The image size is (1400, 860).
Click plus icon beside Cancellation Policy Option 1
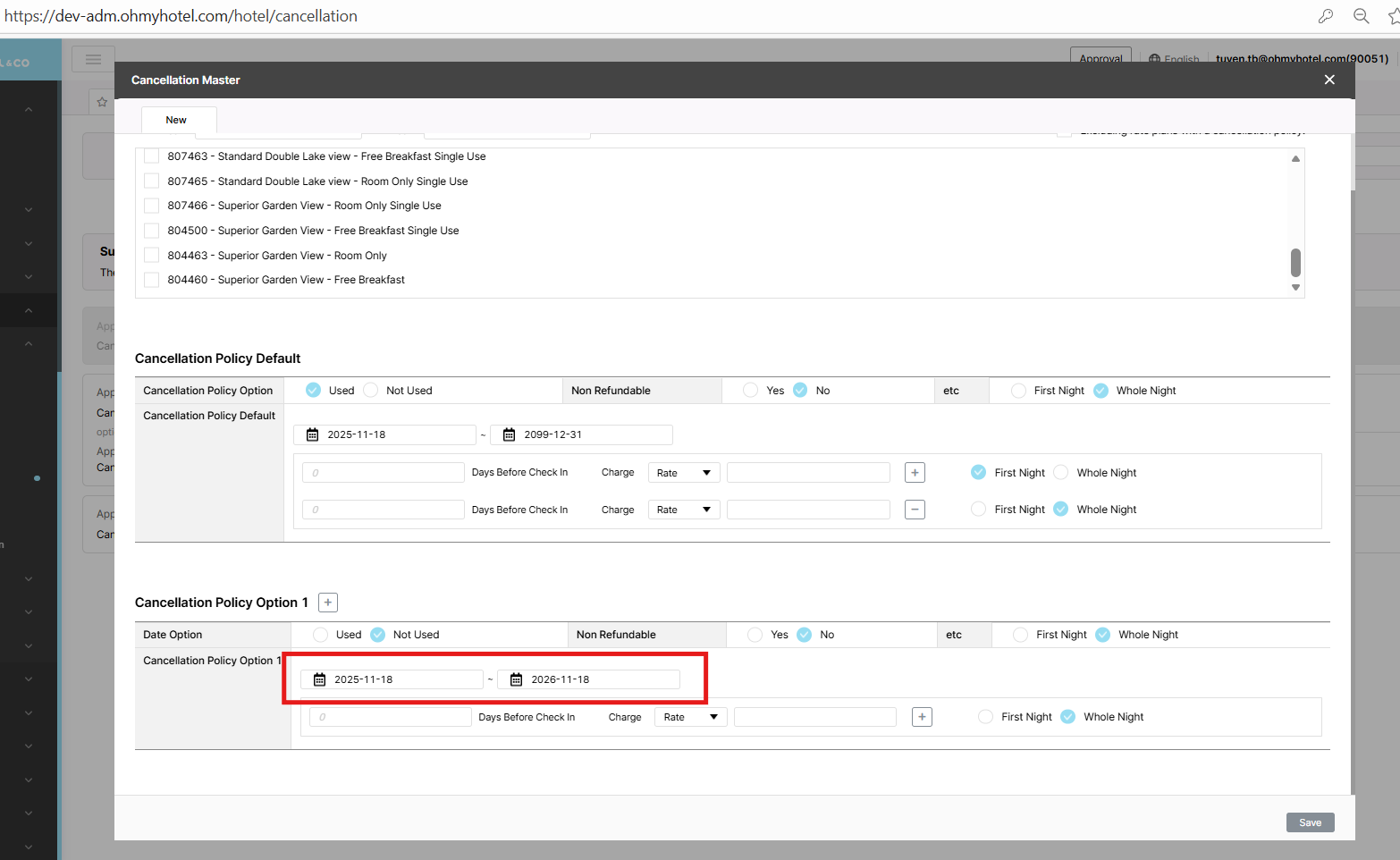pos(328,603)
